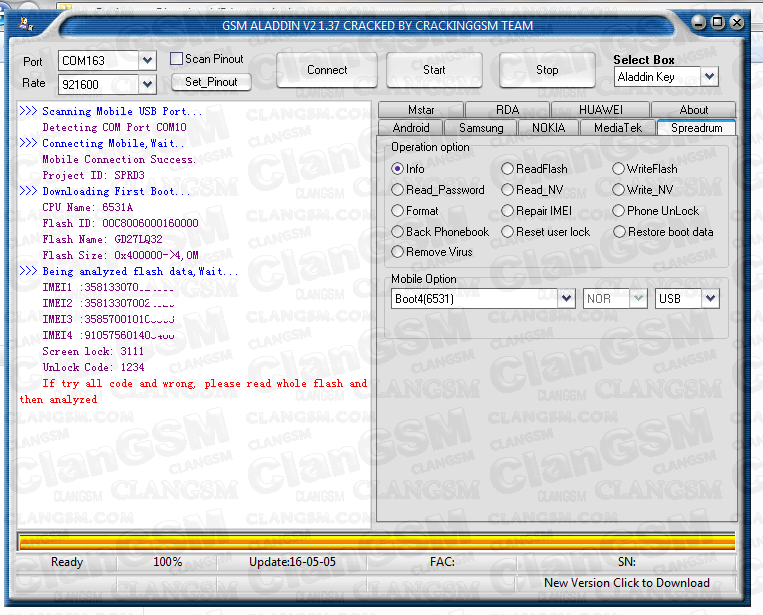This screenshot has width=763, height=615.
Task: Click 'Detecting COM Port COM10' log line
Action: tap(114, 127)
